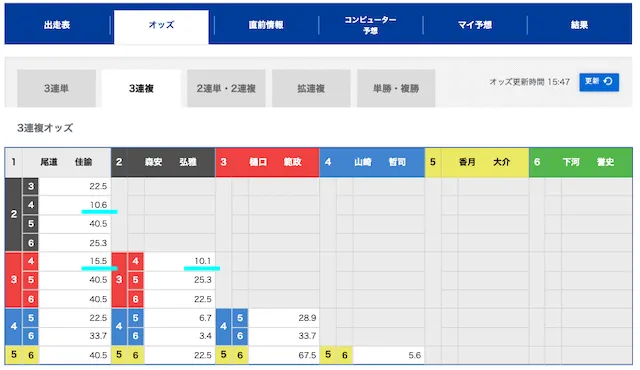Click the blue 更新 refresh button

(599, 82)
